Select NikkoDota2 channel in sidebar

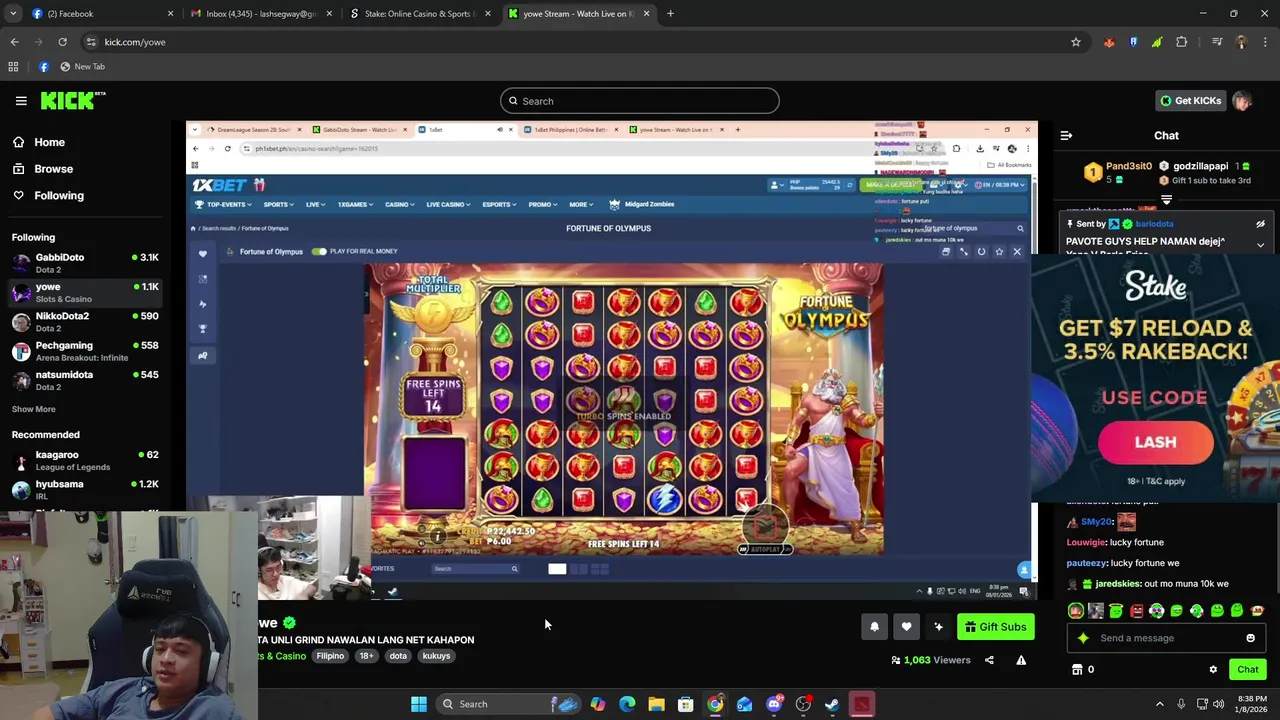pos(85,322)
